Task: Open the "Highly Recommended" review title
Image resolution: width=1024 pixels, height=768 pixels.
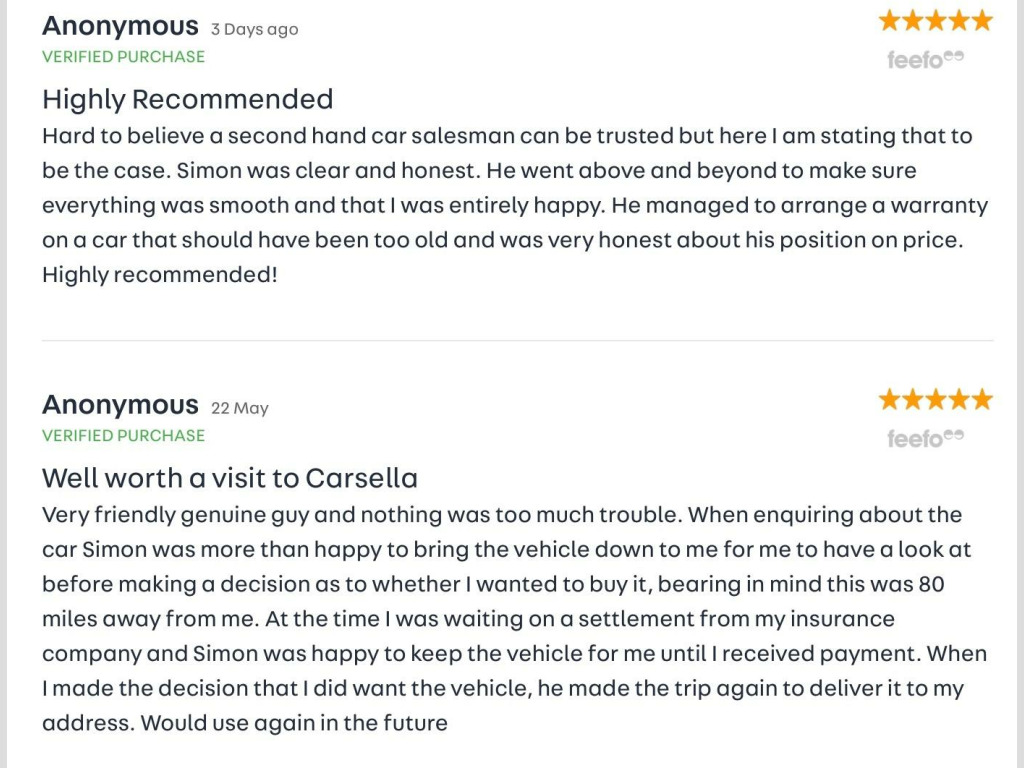Action: point(187,99)
